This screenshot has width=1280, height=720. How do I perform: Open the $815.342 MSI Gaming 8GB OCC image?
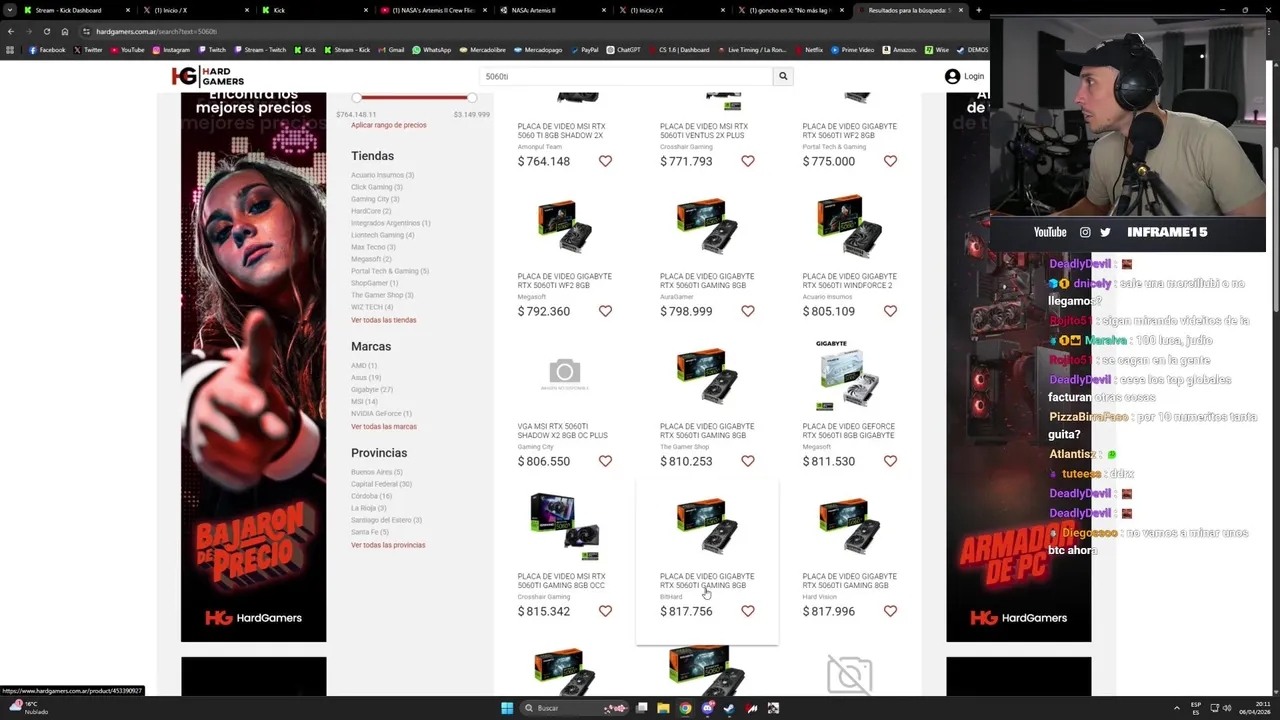click(564, 526)
